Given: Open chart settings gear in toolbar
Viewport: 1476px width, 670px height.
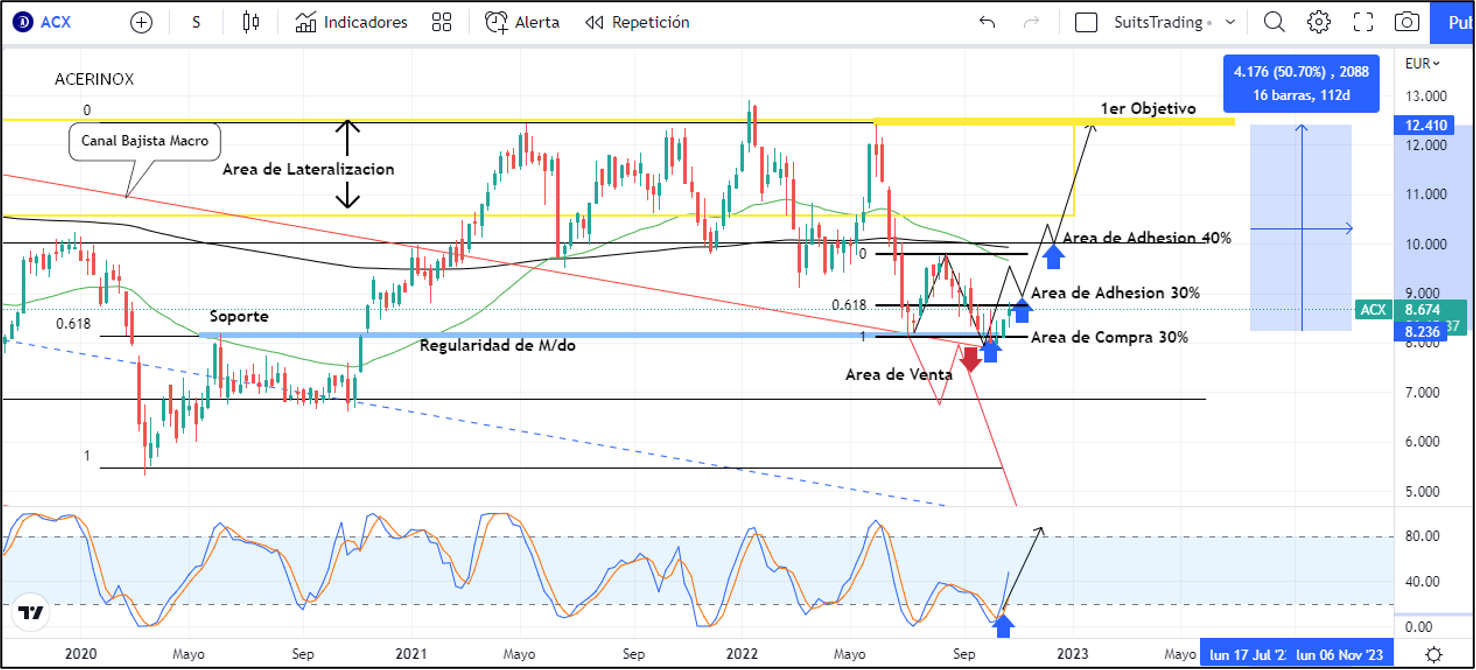Looking at the screenshot, I should pyautogui.click(x=1319, y=22).
